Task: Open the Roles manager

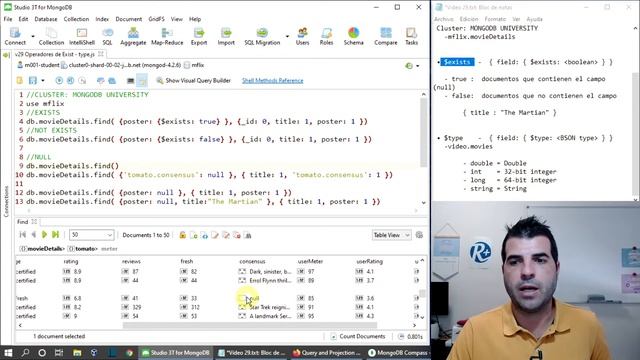Action: [326, 36]
